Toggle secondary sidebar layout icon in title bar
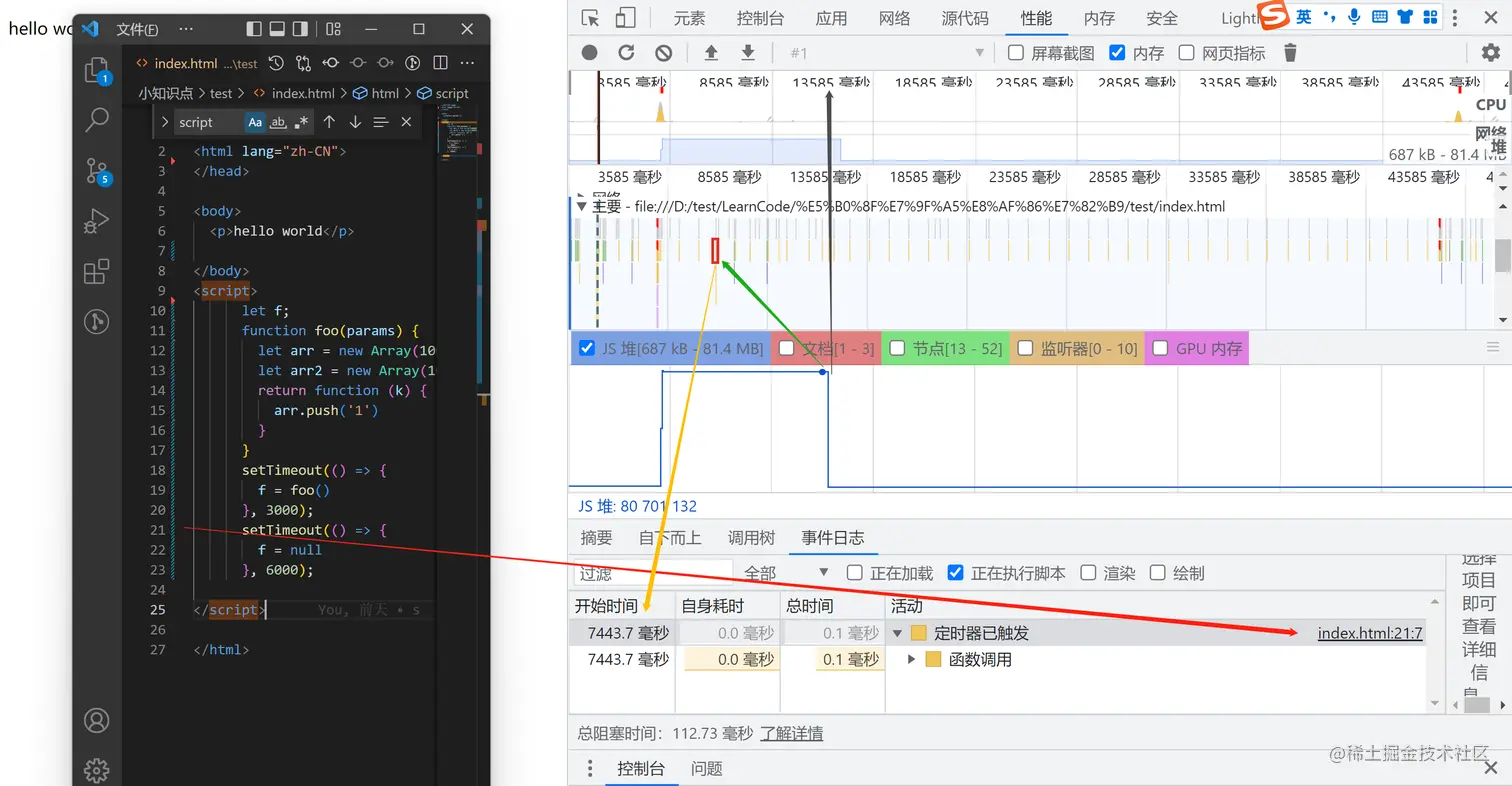 tap(301, 29)
